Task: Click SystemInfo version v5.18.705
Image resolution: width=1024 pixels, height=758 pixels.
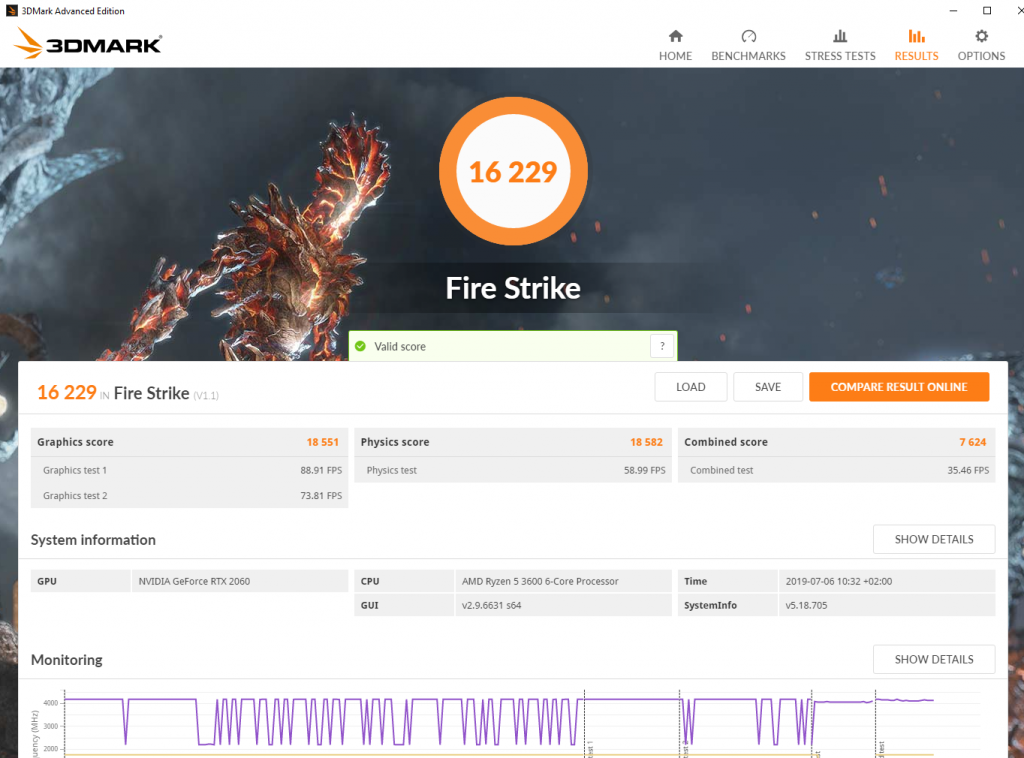Action: (x=806, y=605)
